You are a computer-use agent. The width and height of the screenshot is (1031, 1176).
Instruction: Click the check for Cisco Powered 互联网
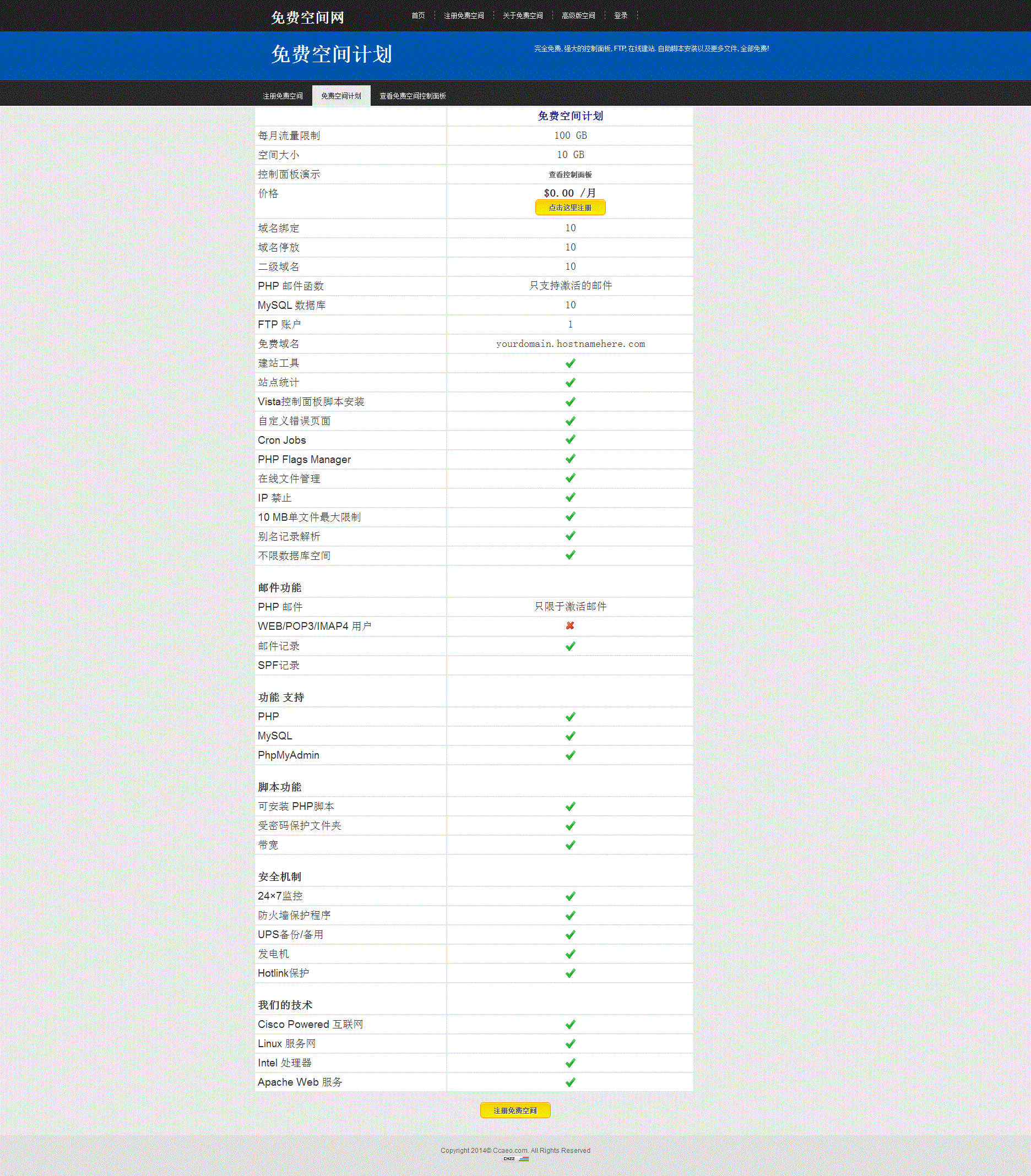pos(570,1024)
